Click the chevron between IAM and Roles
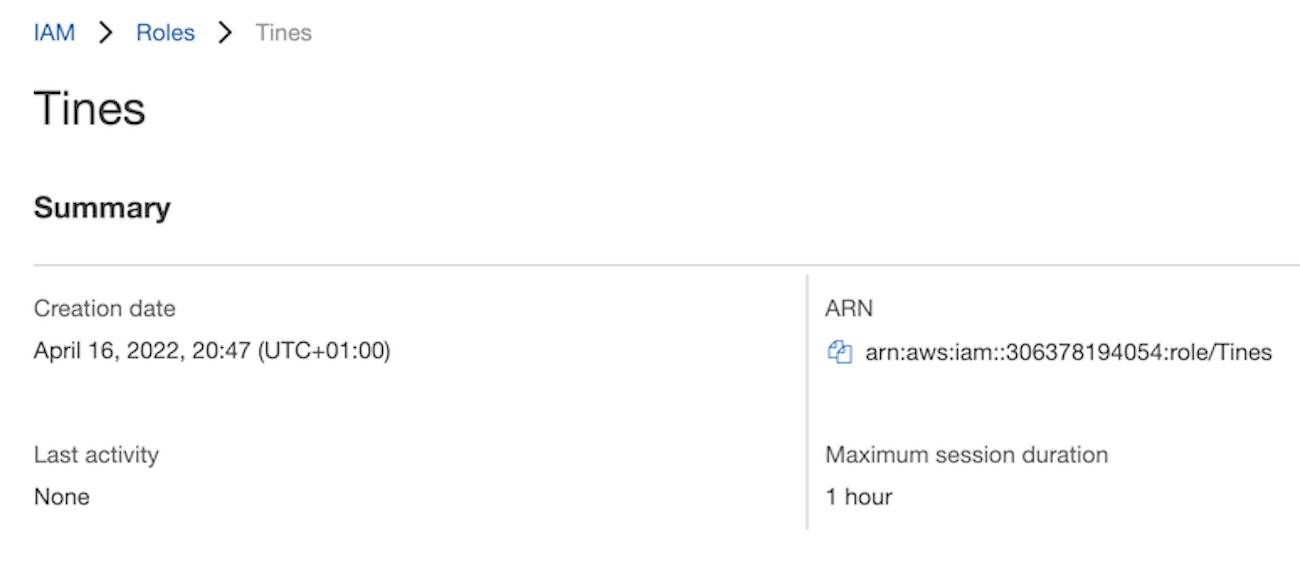 tap(105, 32)
